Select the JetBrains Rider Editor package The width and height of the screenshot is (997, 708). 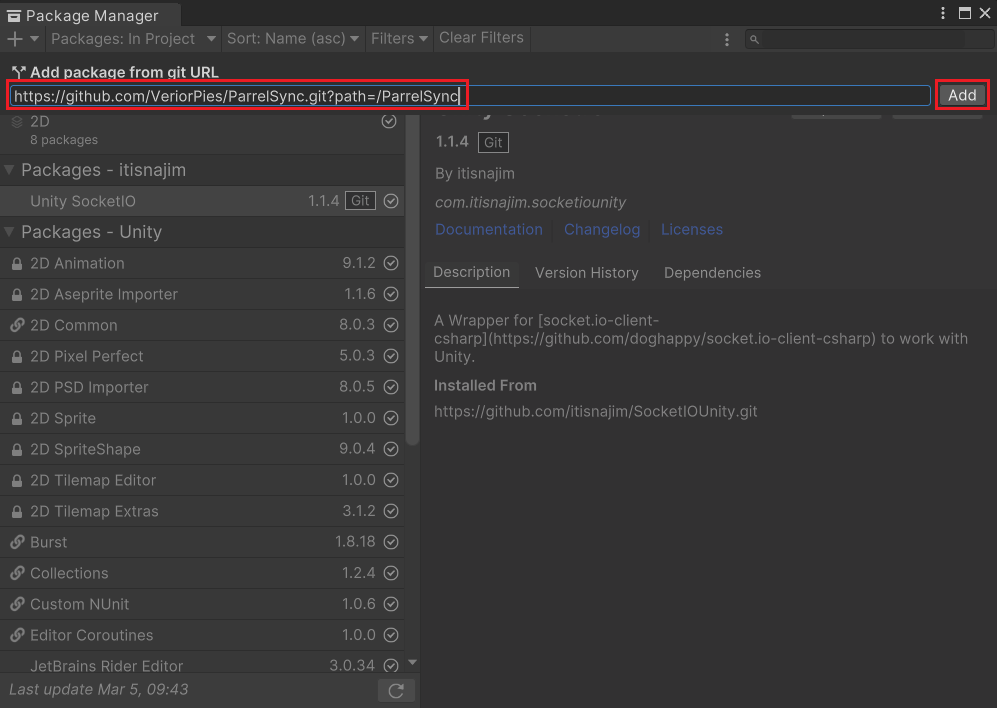(x=202, y=663)
